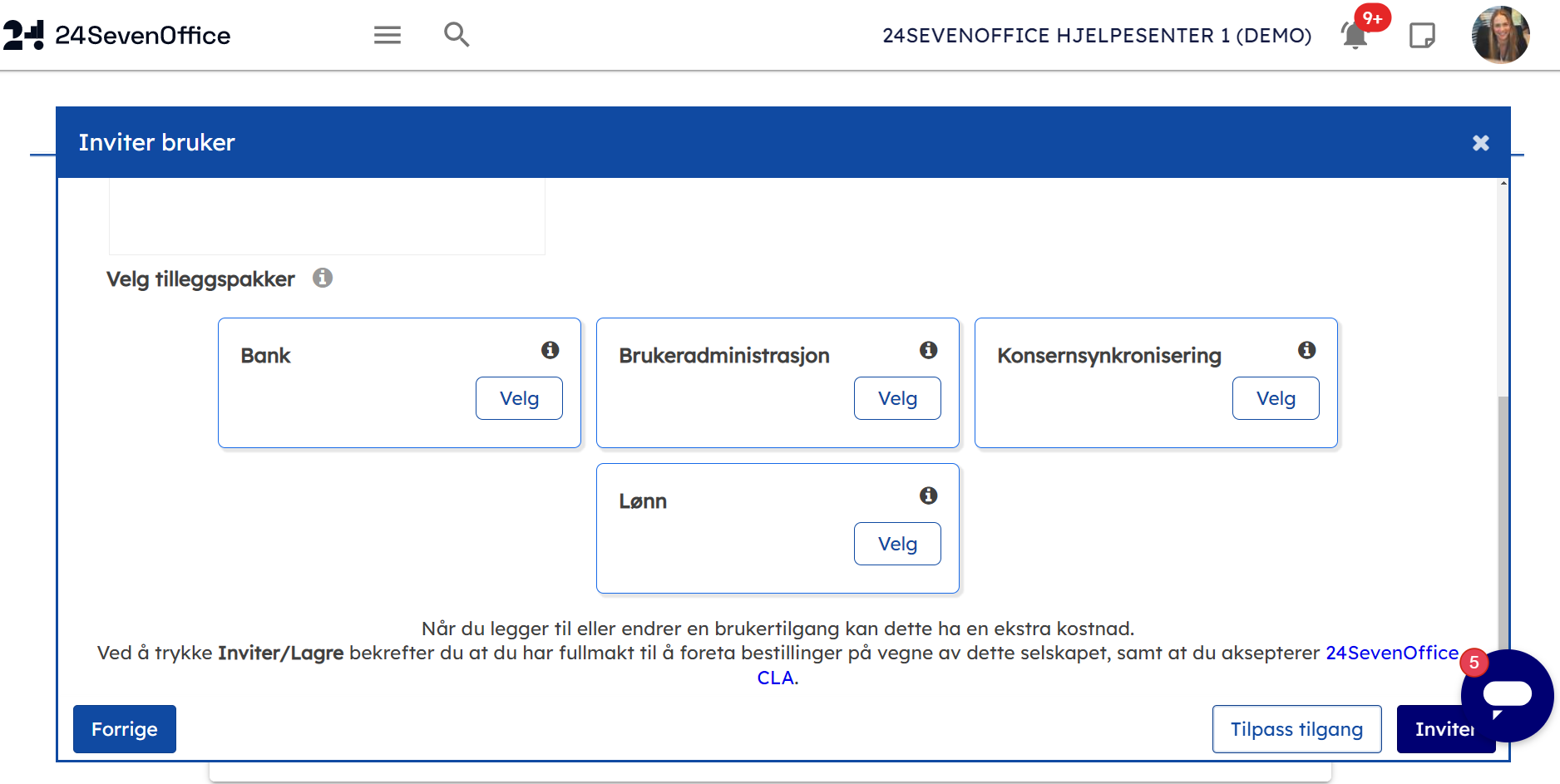
Task: Open the search magnifier icon
Action: (x=457, y=35)
